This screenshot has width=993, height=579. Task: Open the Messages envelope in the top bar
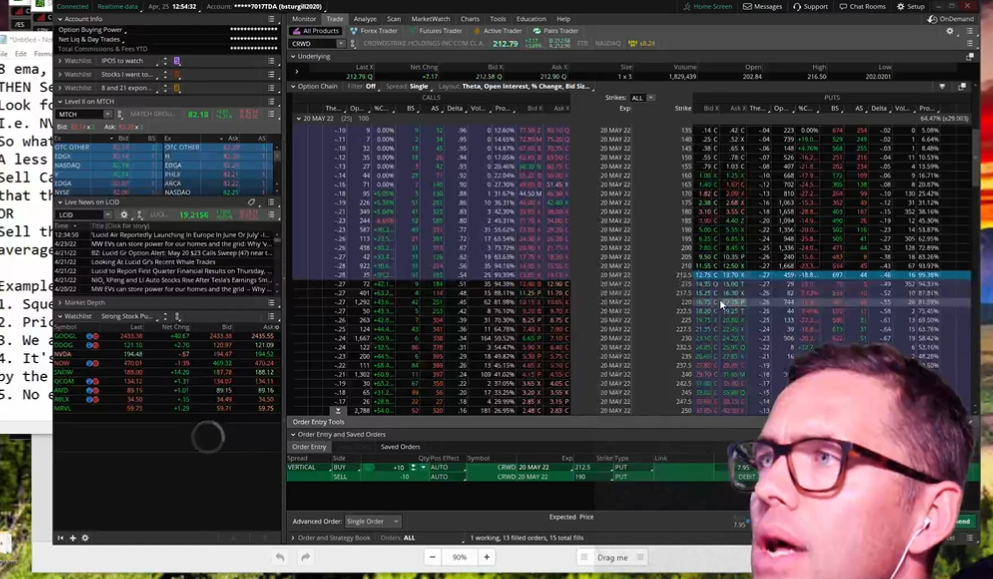pyautogui.click(x=762, y=6)
